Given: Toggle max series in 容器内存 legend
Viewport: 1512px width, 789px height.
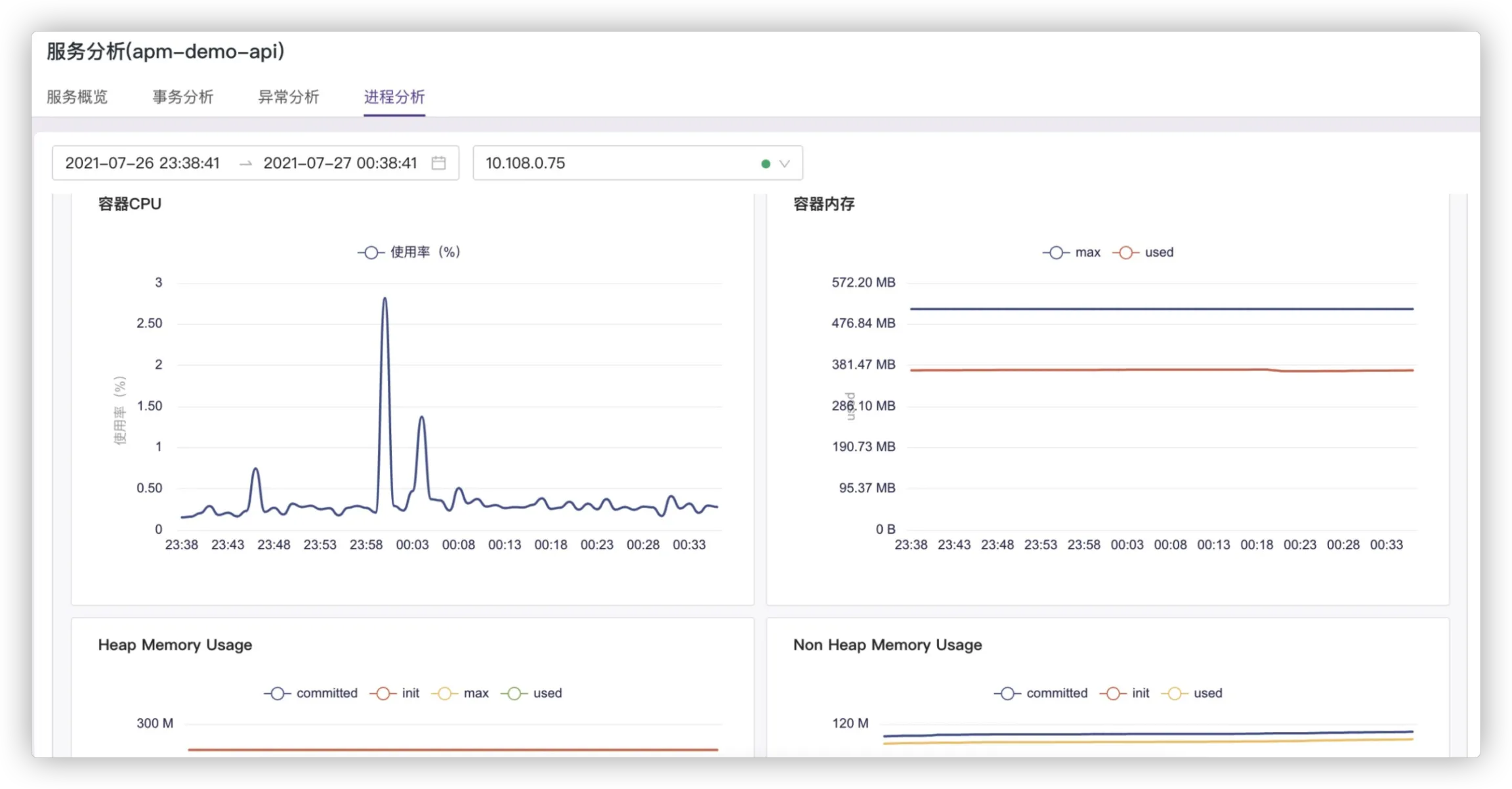Looking at the screenshot, I should pos(1057,253).
